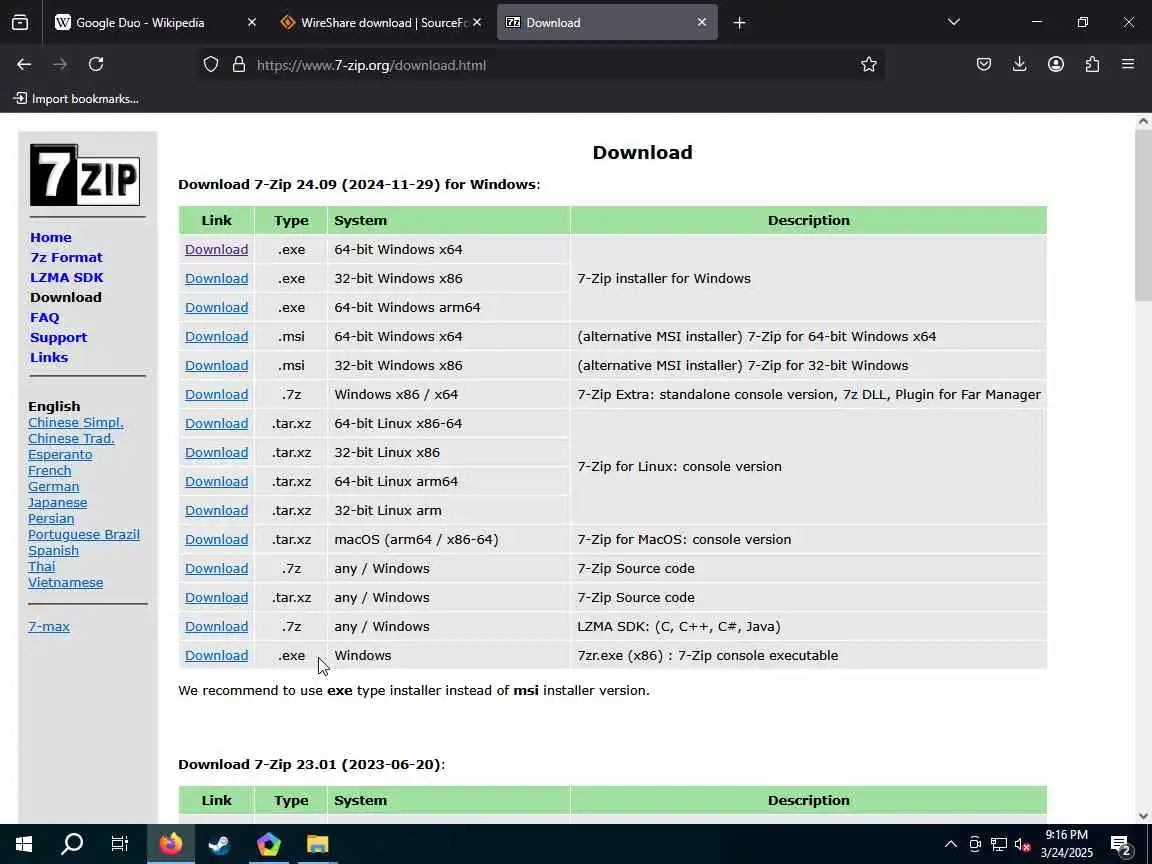Screen dimensions: 1152x864
Task: Open a new browser tab
Action: point(740,23)
